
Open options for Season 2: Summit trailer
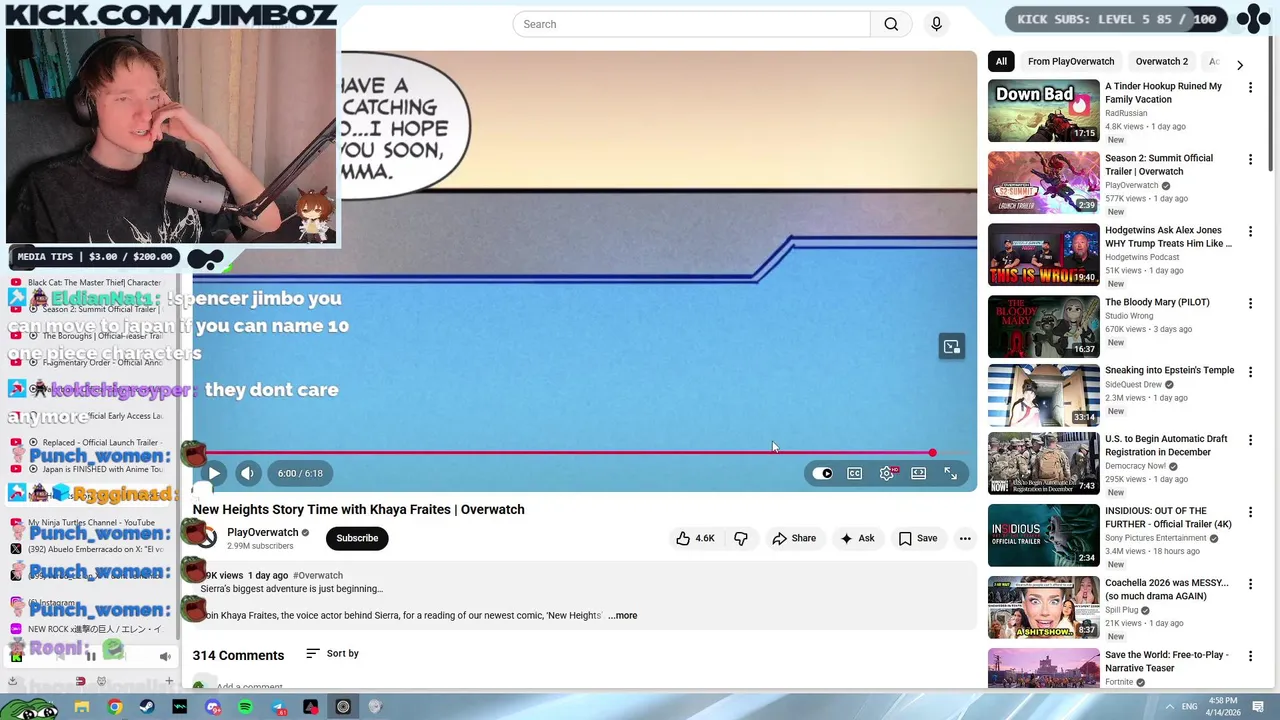[x=1250, y=160]
